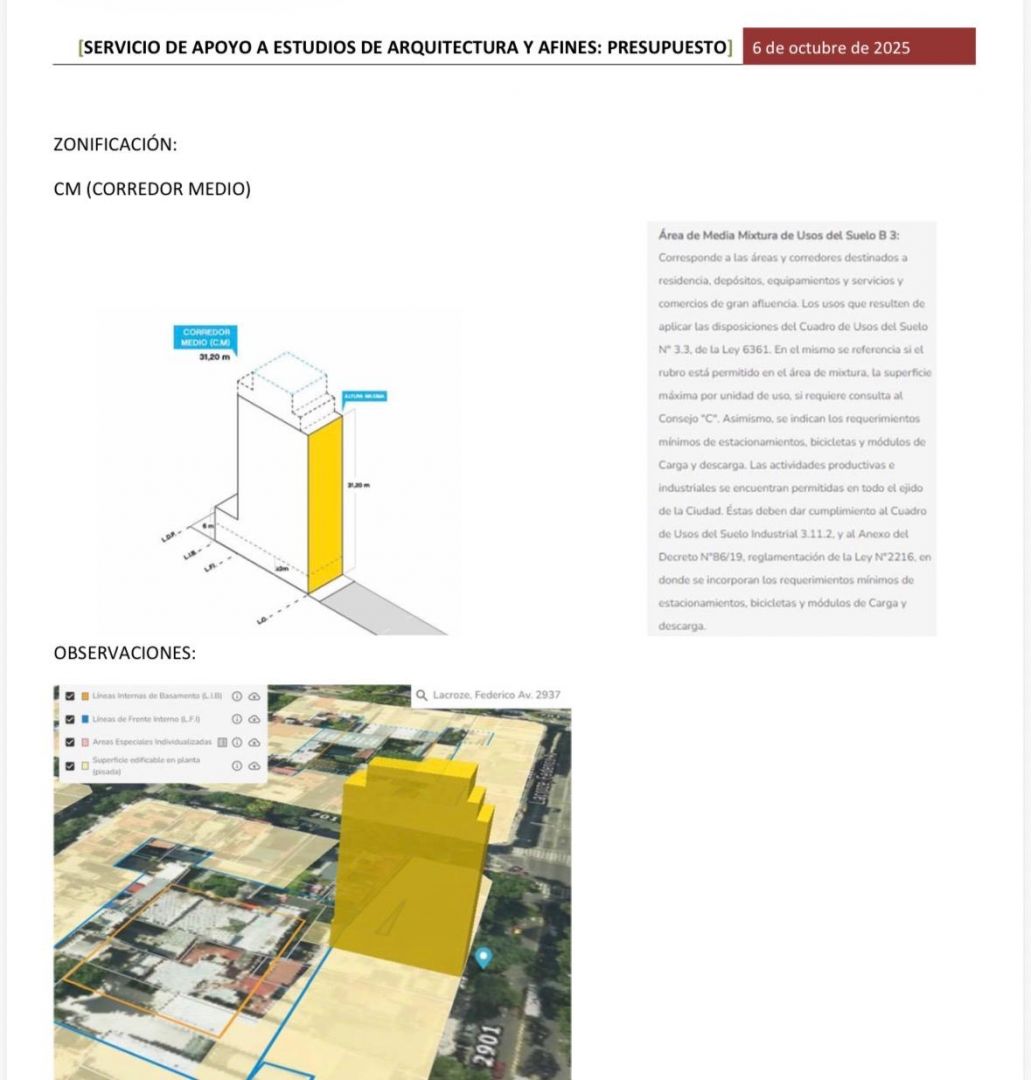The width and height of the screenshot is (1031, 1080).
Task: Download the Áreas Especiales Individualizadas layer
Action: point(254,742)
